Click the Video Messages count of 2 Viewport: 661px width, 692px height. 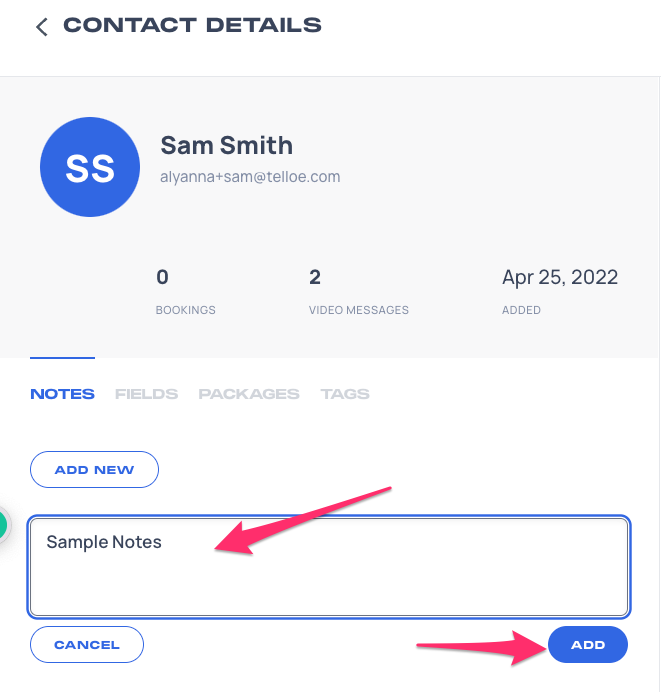tap(315, 277)
